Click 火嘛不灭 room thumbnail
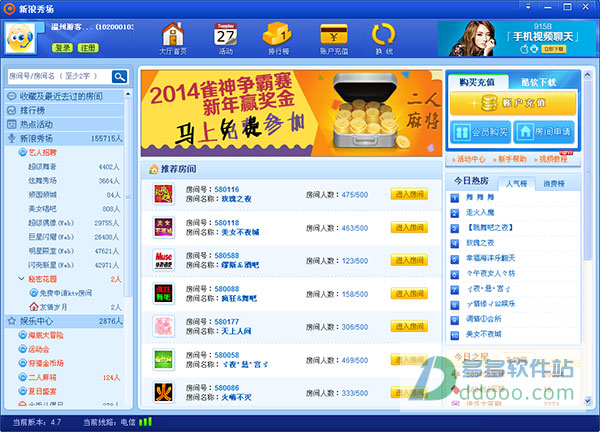The height and width of the screenshot is (432, 600). 164,393
